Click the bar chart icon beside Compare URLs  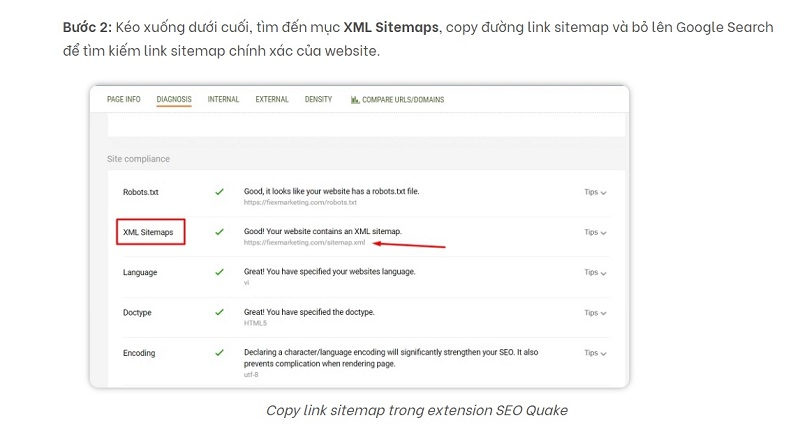point(355,99)
